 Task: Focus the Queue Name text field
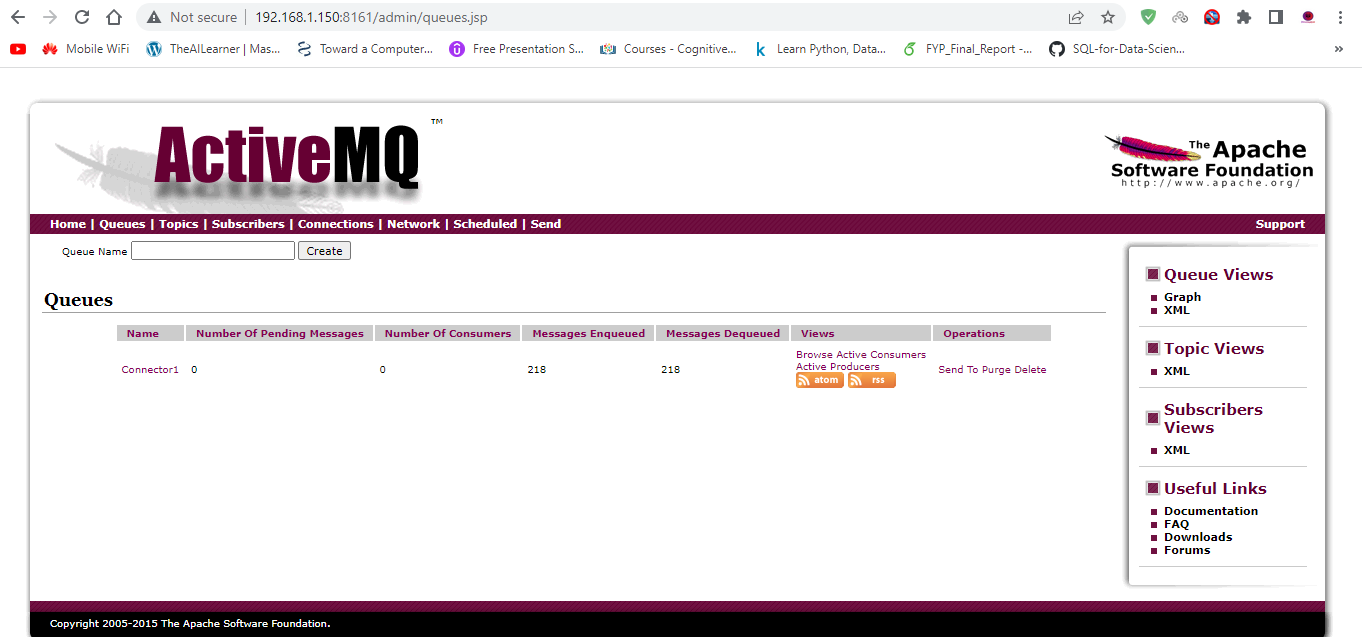click(x=213, y=251)
